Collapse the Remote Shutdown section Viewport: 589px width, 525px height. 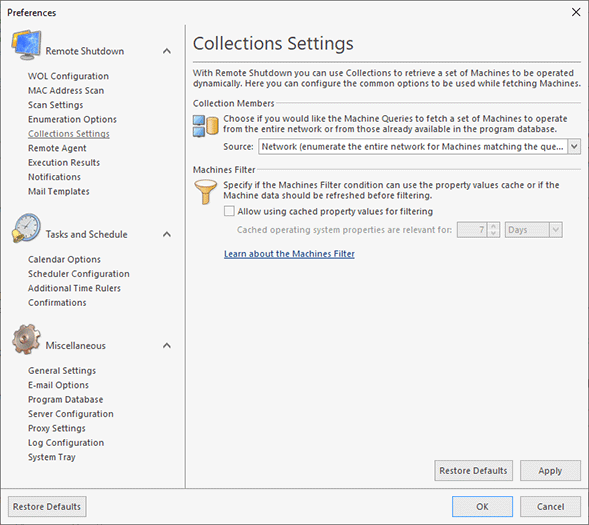[167, 51]
